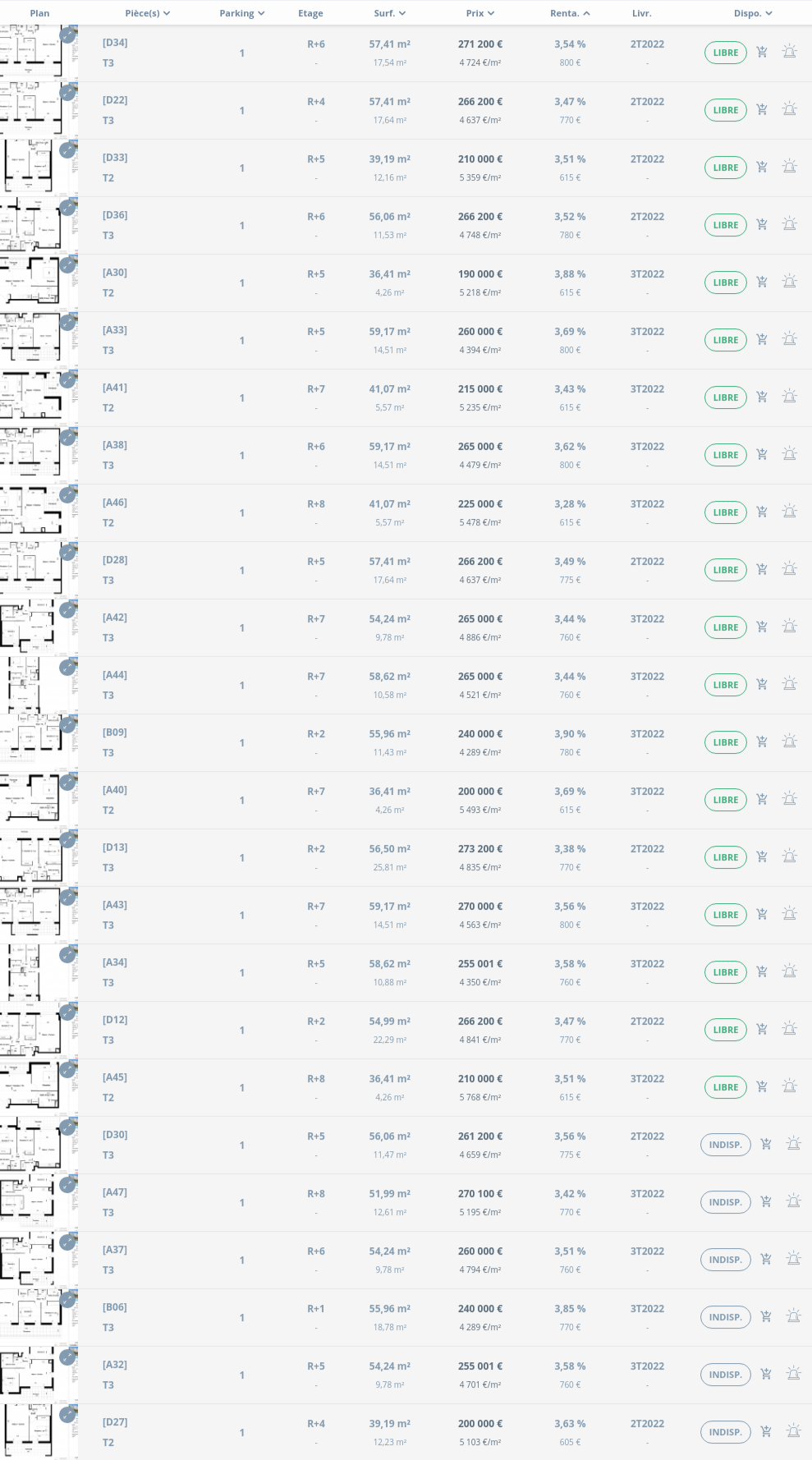This screenshot has height=1460, width=812.
Task: Add lot A45 to the cart
Action: pyautogui.click(x=762, y=1087)
